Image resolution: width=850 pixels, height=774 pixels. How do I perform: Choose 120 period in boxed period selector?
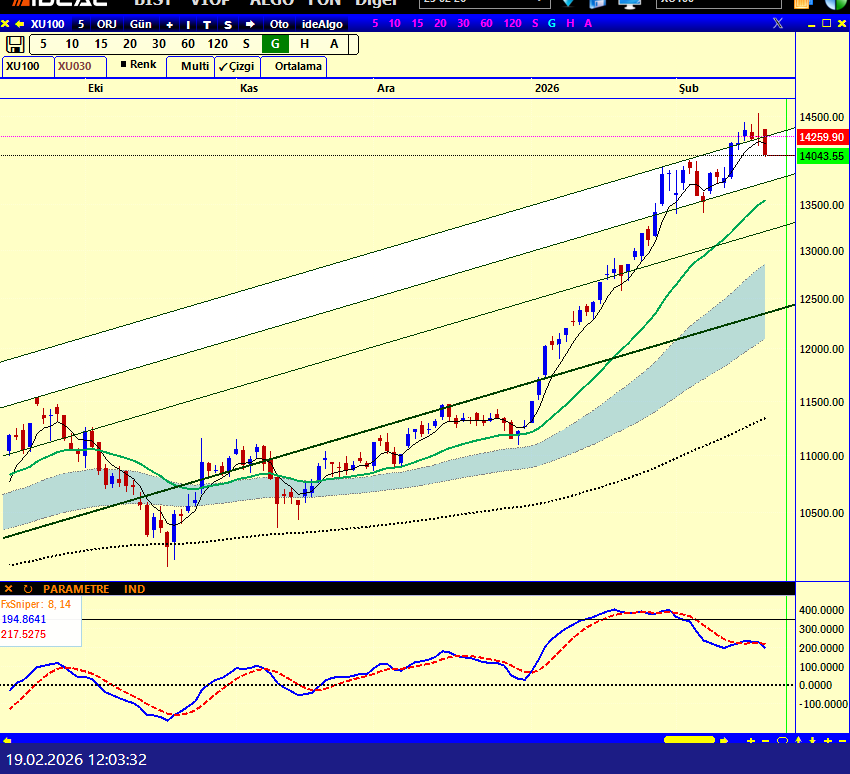pyautogui.click(x=217, y=44)
